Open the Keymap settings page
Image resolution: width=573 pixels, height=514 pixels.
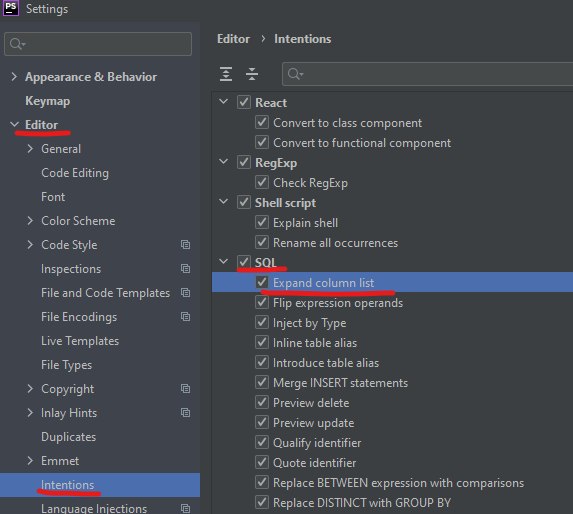pyautogui.click(x=48, y=101)
